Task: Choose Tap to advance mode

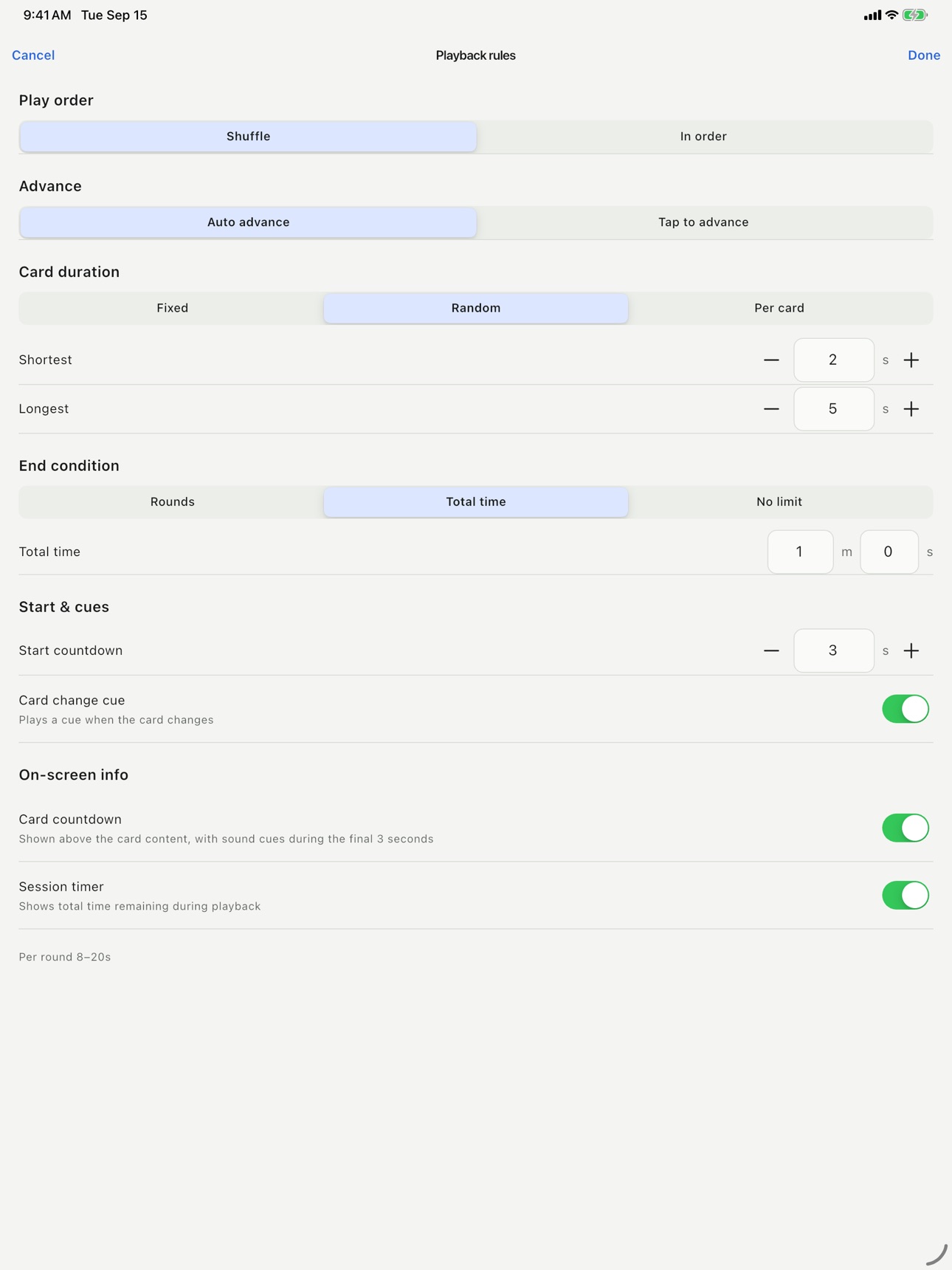Action: click(703, 222)
